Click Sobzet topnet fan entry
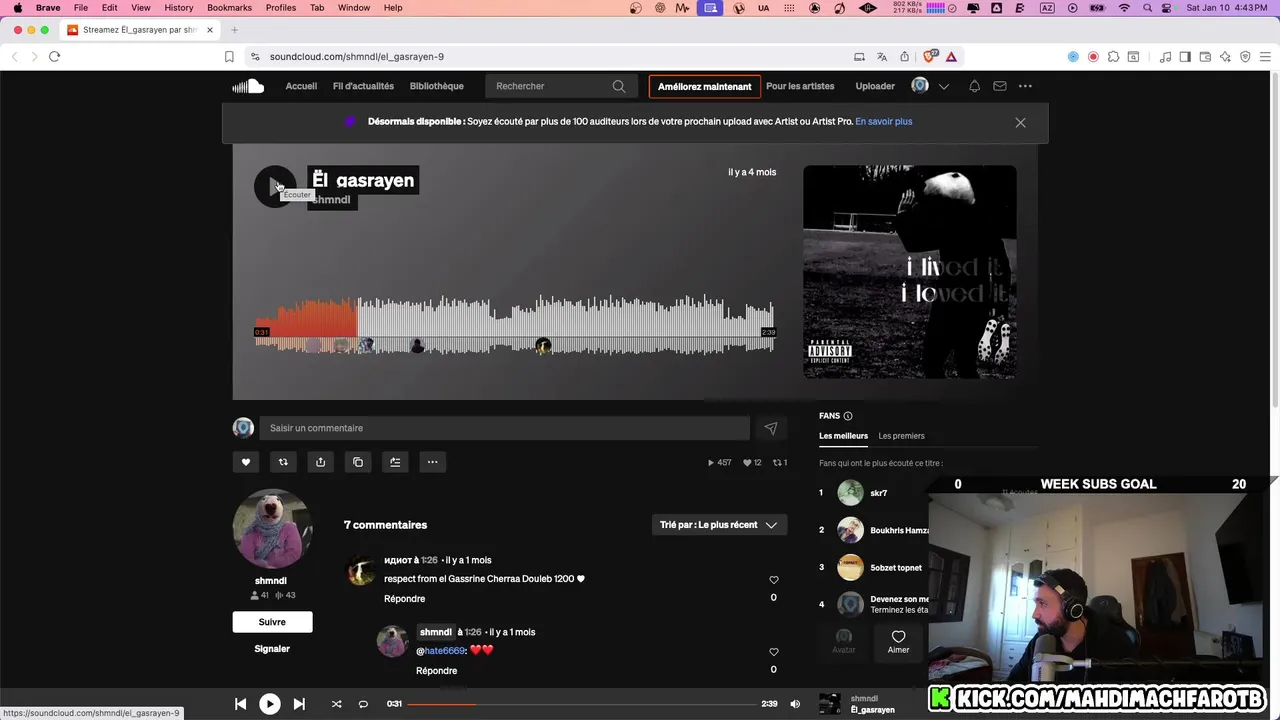This screenshot has height=720, width=1280. pyautogui.click(x=896, y=568)
